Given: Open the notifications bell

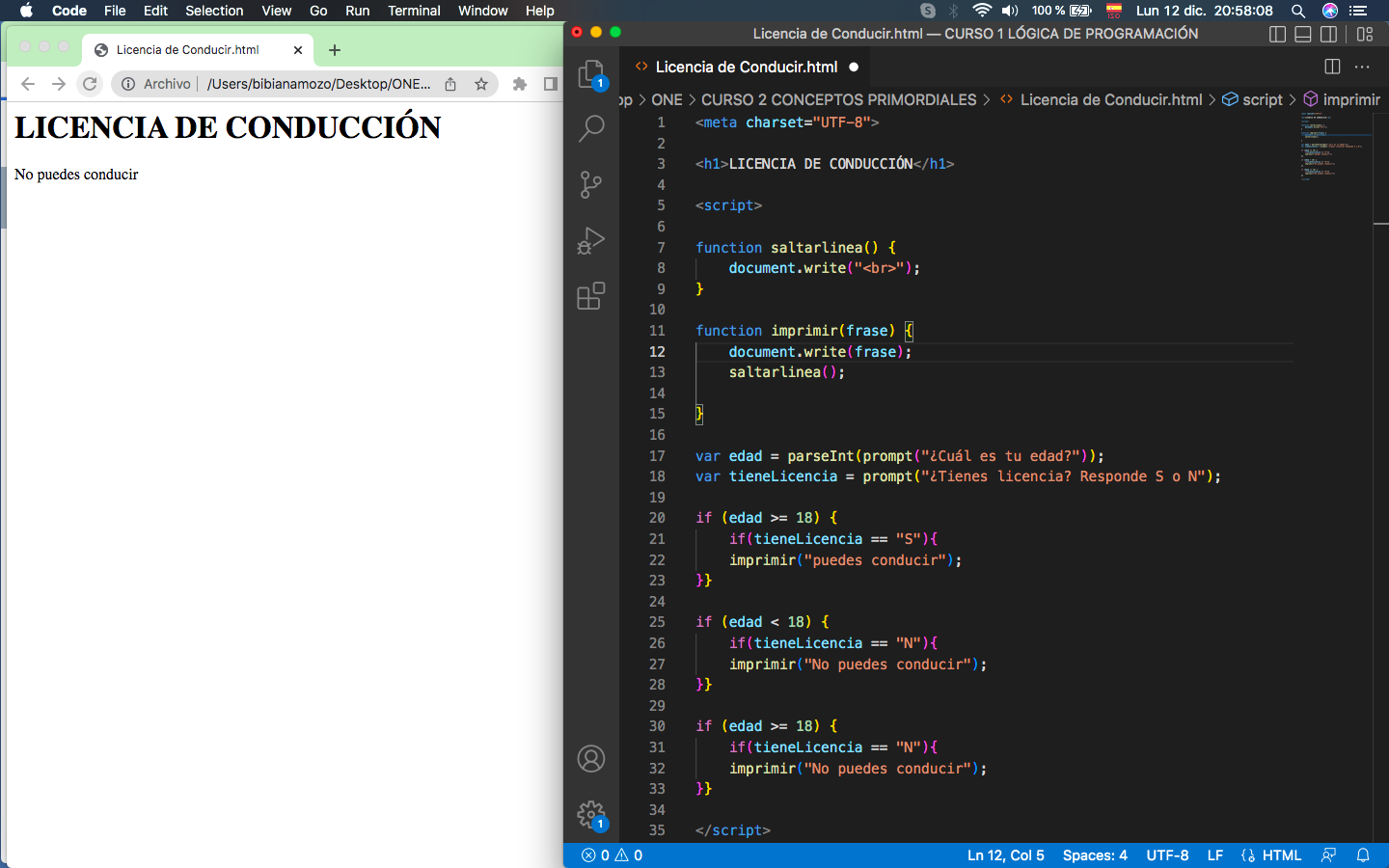Looking at the screenshot, I should [x=1363, y=855].
